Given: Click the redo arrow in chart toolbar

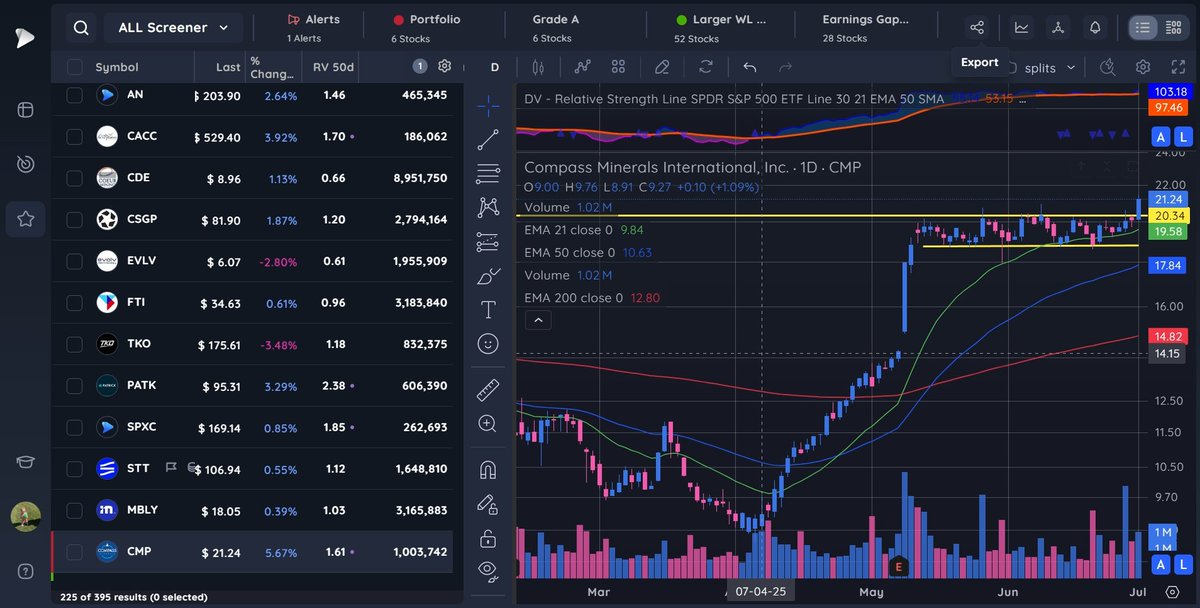Looking at the screenshot, I should 785,67.
